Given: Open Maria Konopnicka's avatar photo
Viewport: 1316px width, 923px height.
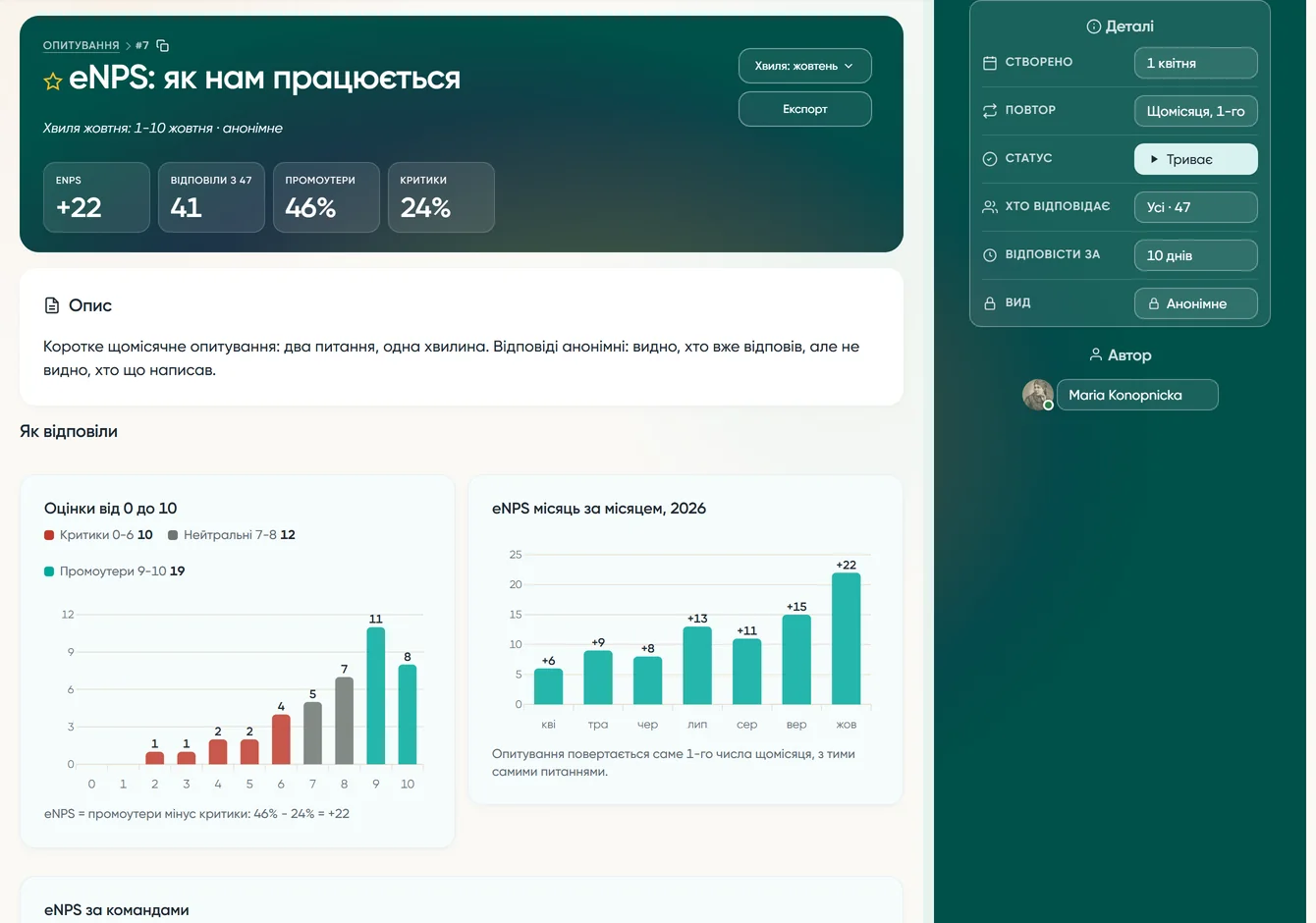Looking at the screenshot, I should 1038,395.
